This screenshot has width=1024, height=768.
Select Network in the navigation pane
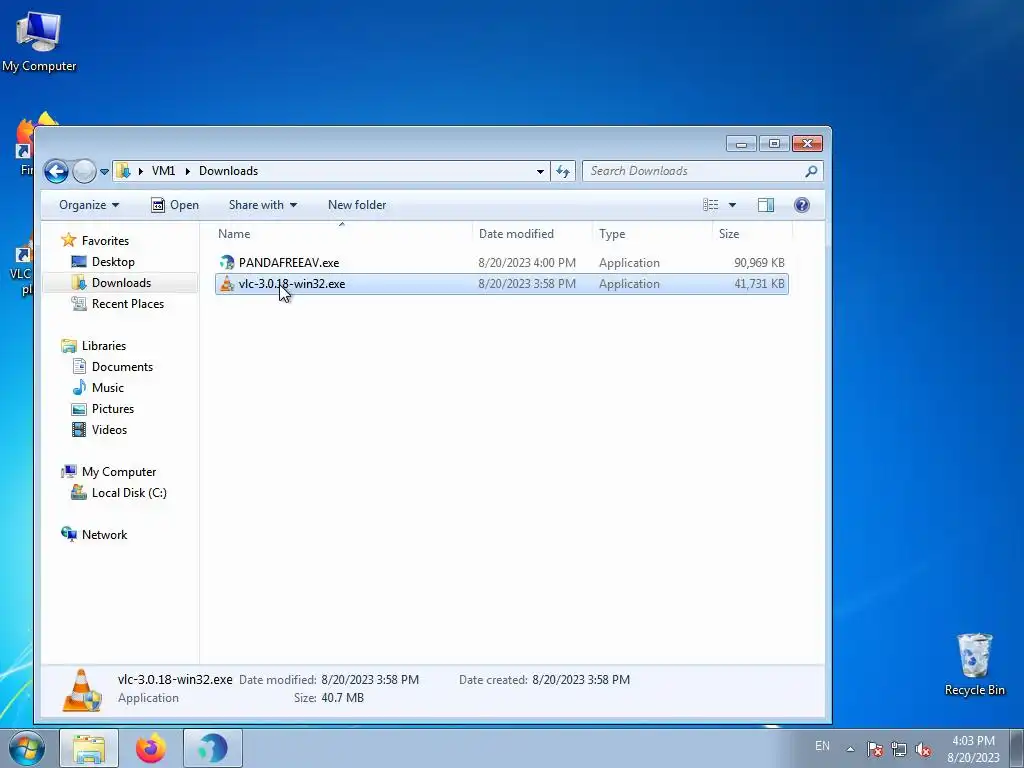104,534
